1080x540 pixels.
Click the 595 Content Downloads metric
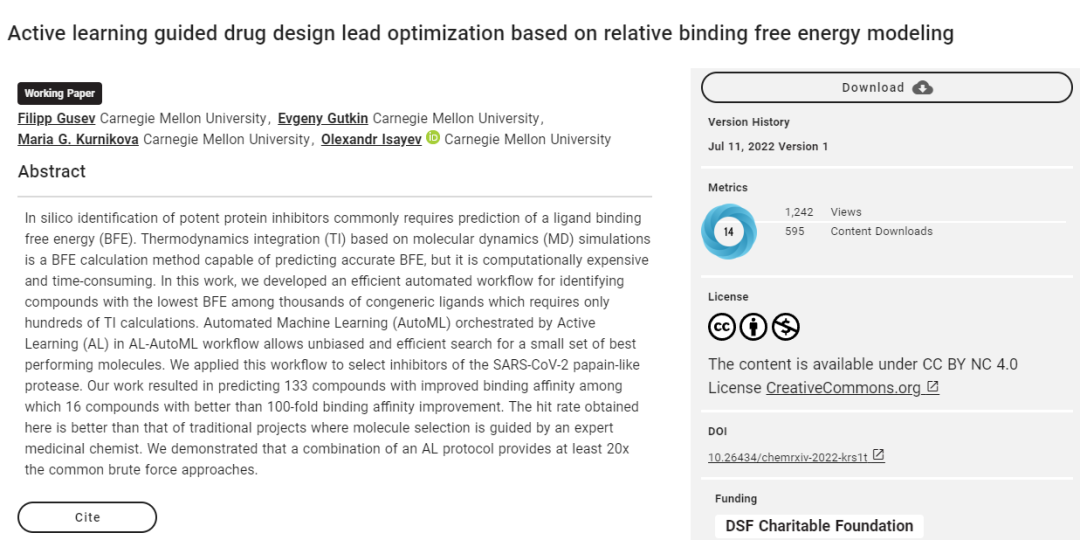click(859, 231)
